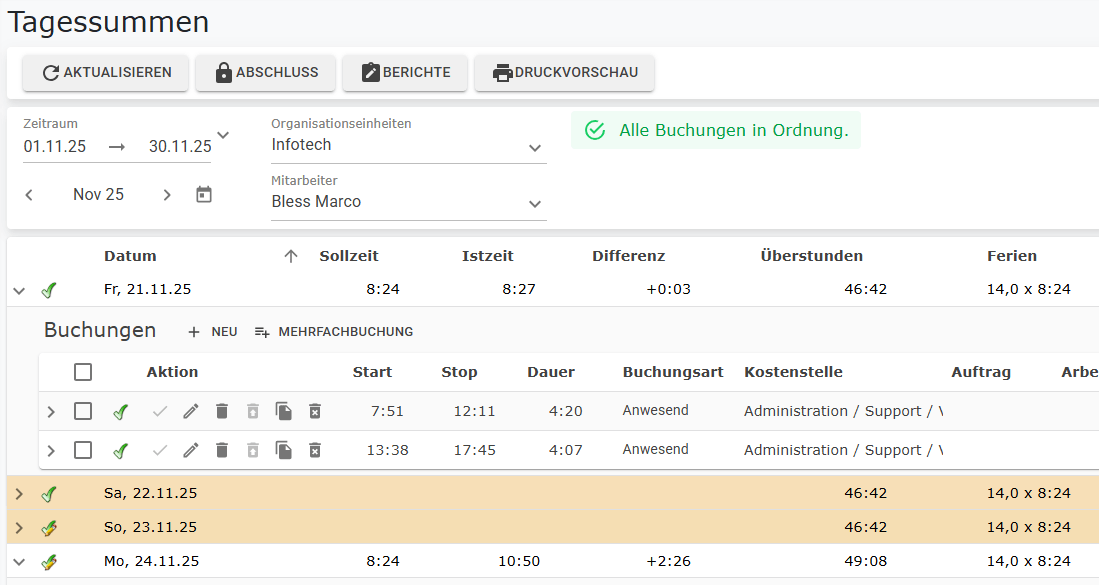Navigate to previous month with the left chevron
1099x585 pixels.
tap(29, 194)
